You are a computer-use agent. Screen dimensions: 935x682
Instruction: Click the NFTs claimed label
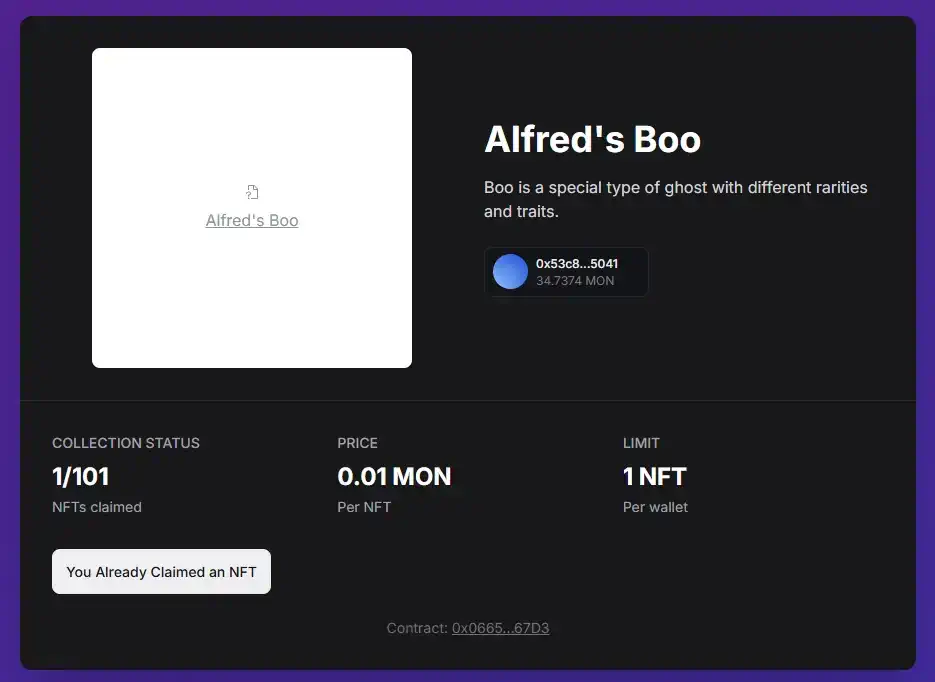[x=96, y=507]
